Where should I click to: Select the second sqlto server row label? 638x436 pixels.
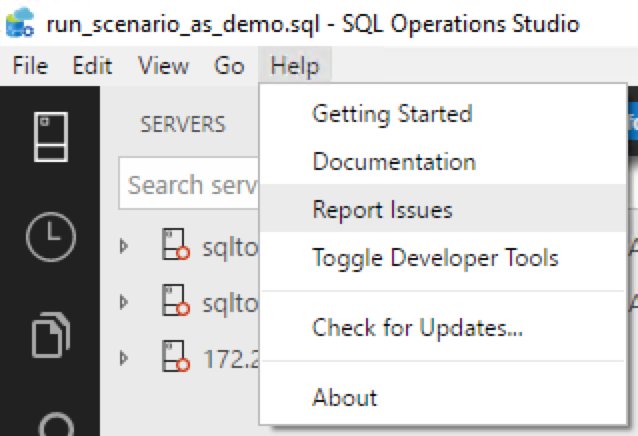pos(230,303)
